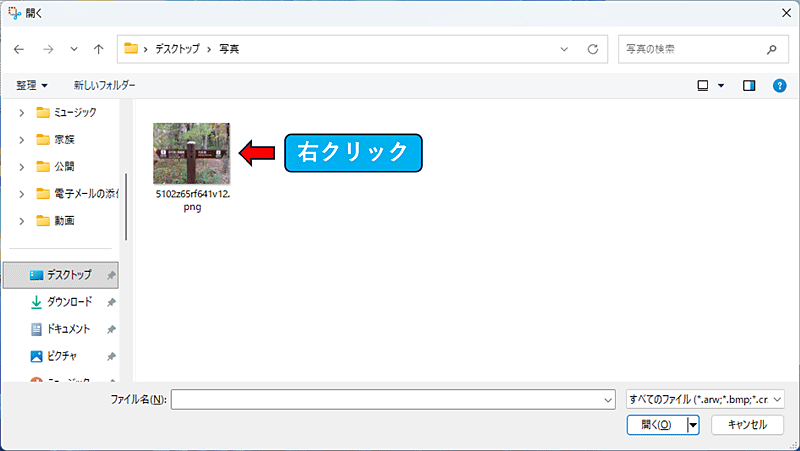Viewport: 800px width, 451px height.
Task: Click the search magnifier icon
Action: click(x=771, y=48)
